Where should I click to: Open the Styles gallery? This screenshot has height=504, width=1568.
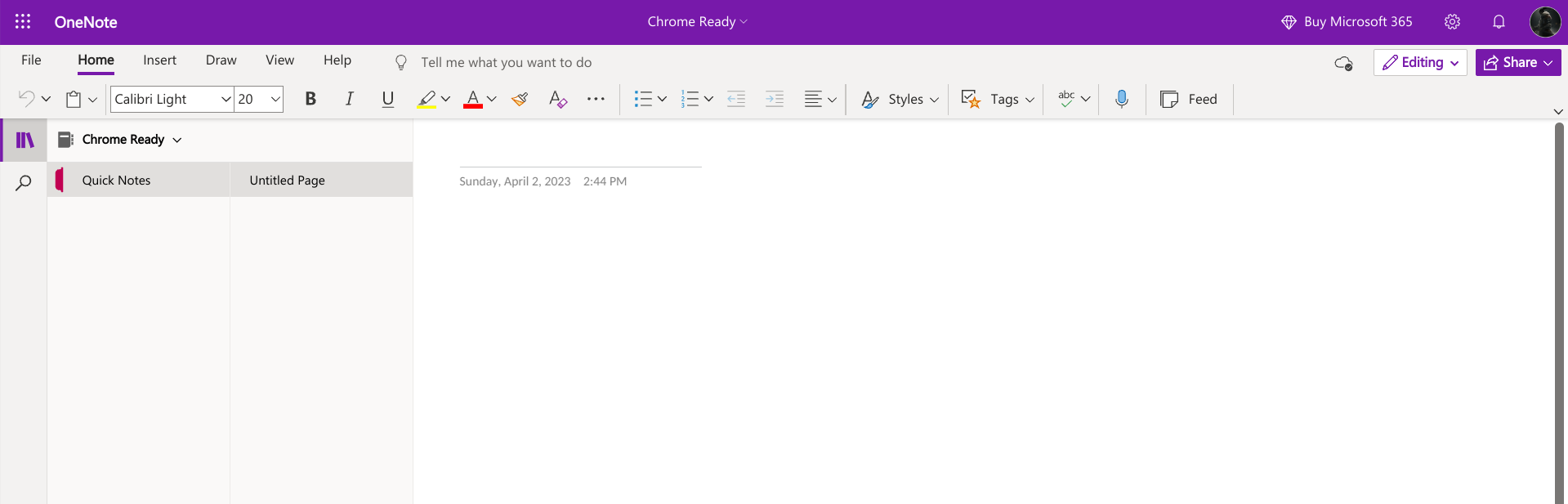900,99
